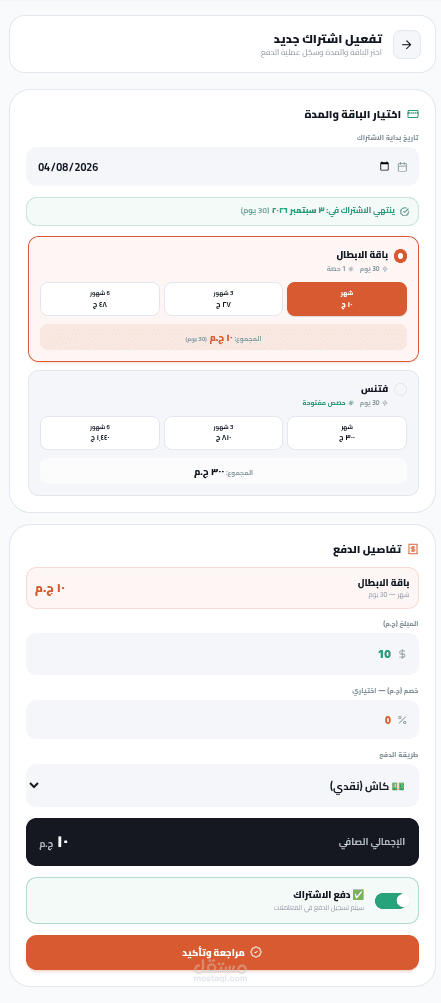Click the discount input field showing 0
Viewport: 441px width, 1003px height.
tap(222, 720)
